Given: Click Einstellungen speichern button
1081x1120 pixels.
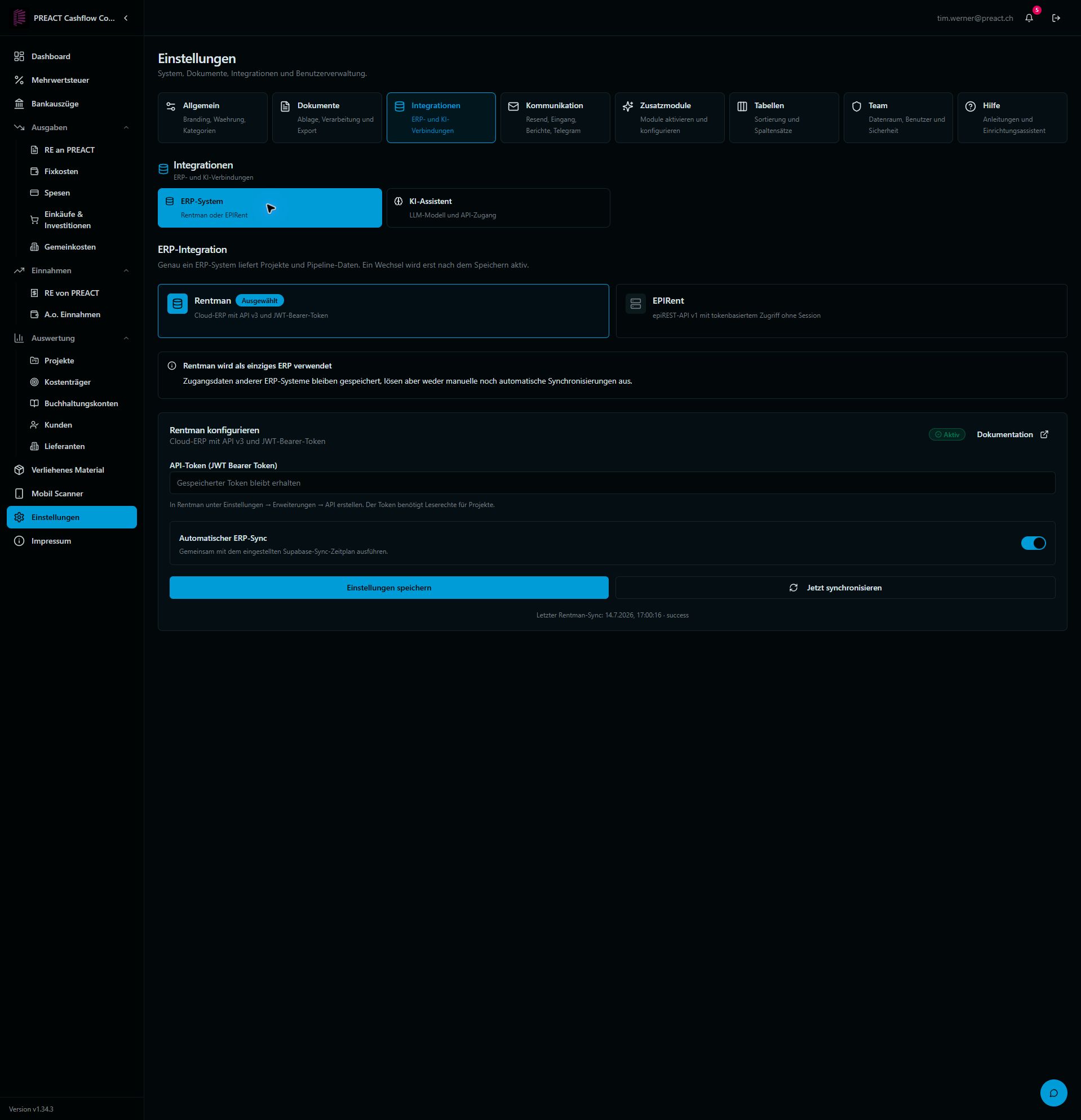Looking at the screenshot, I should tap(389, 588).
